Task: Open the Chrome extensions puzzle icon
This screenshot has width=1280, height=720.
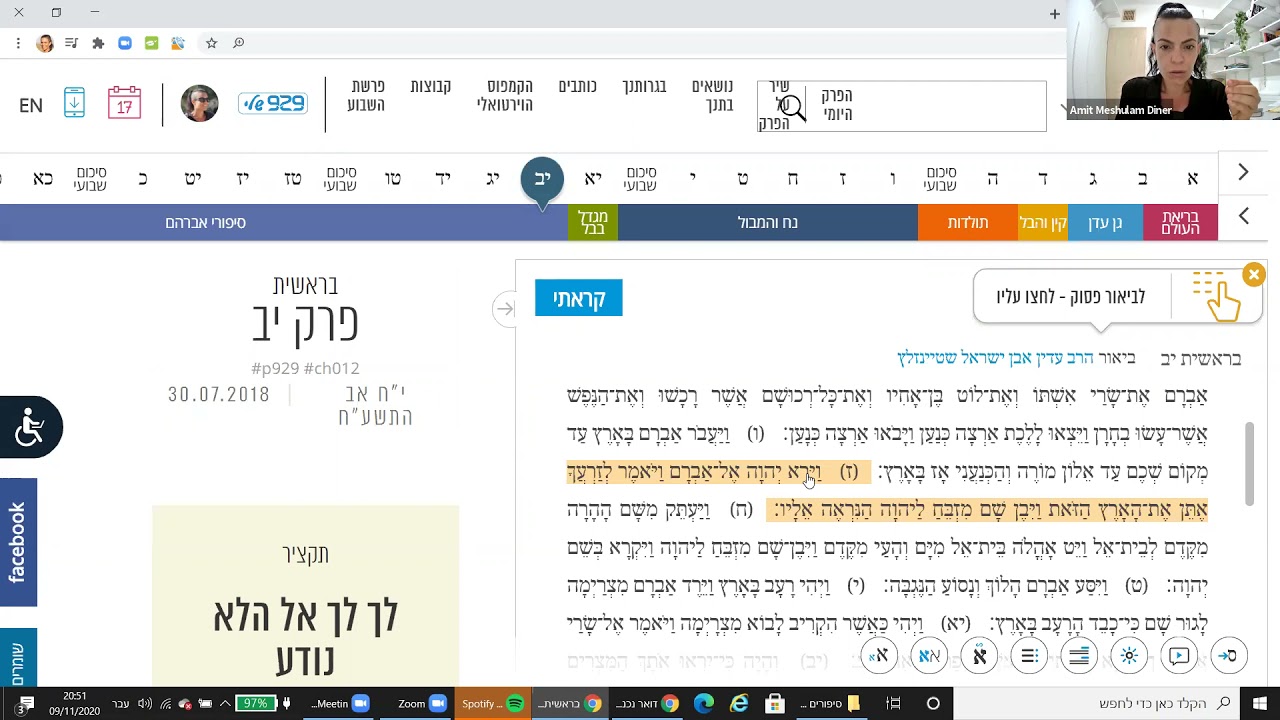Action: [x=98, y=43]
